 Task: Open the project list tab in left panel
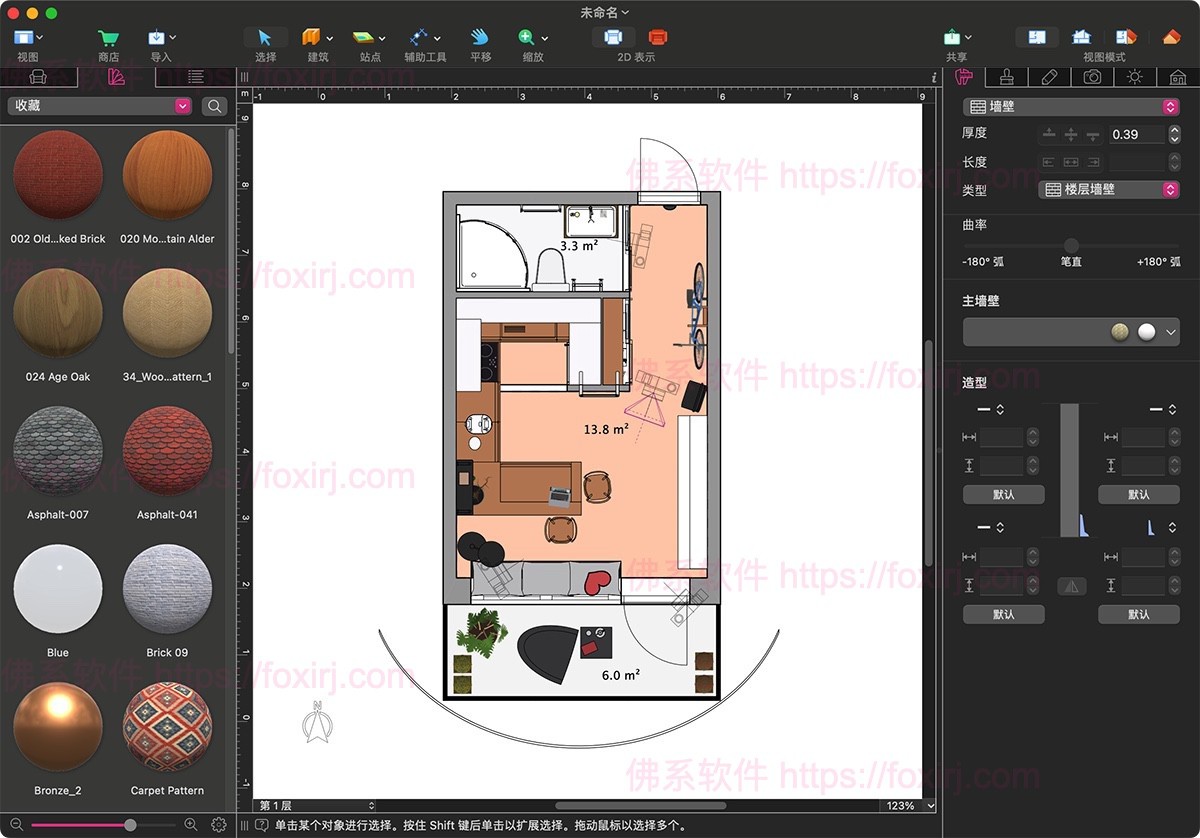196,77
